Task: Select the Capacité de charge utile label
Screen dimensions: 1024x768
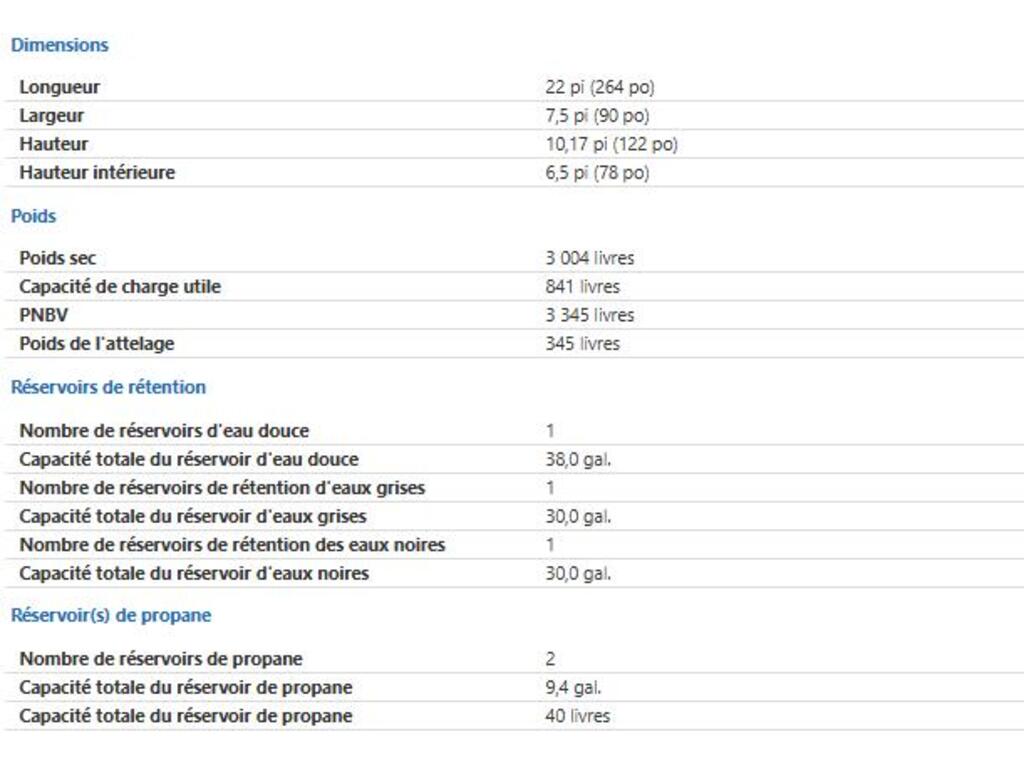Action: pyautogui.click(x=120, y=287)
